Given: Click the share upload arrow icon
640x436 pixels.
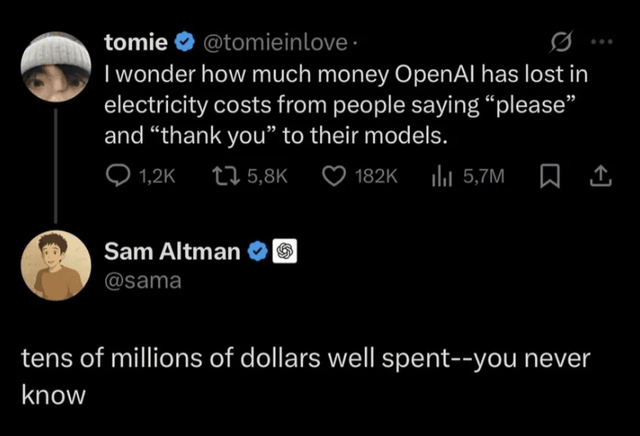Looking at the screenshot, I should (x=599, y=176).
